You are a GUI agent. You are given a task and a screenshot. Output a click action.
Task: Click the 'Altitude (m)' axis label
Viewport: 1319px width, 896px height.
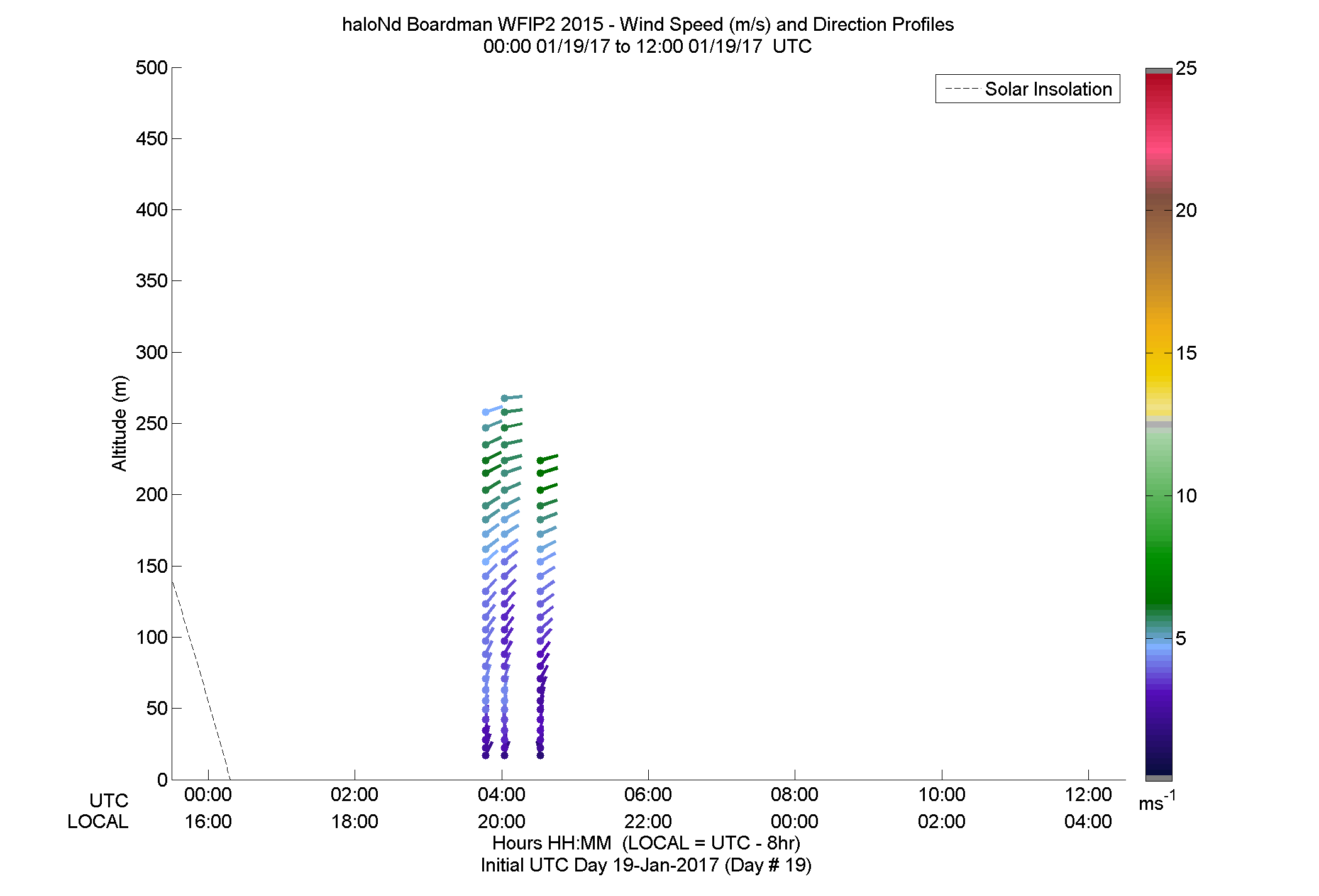(119, 423)
